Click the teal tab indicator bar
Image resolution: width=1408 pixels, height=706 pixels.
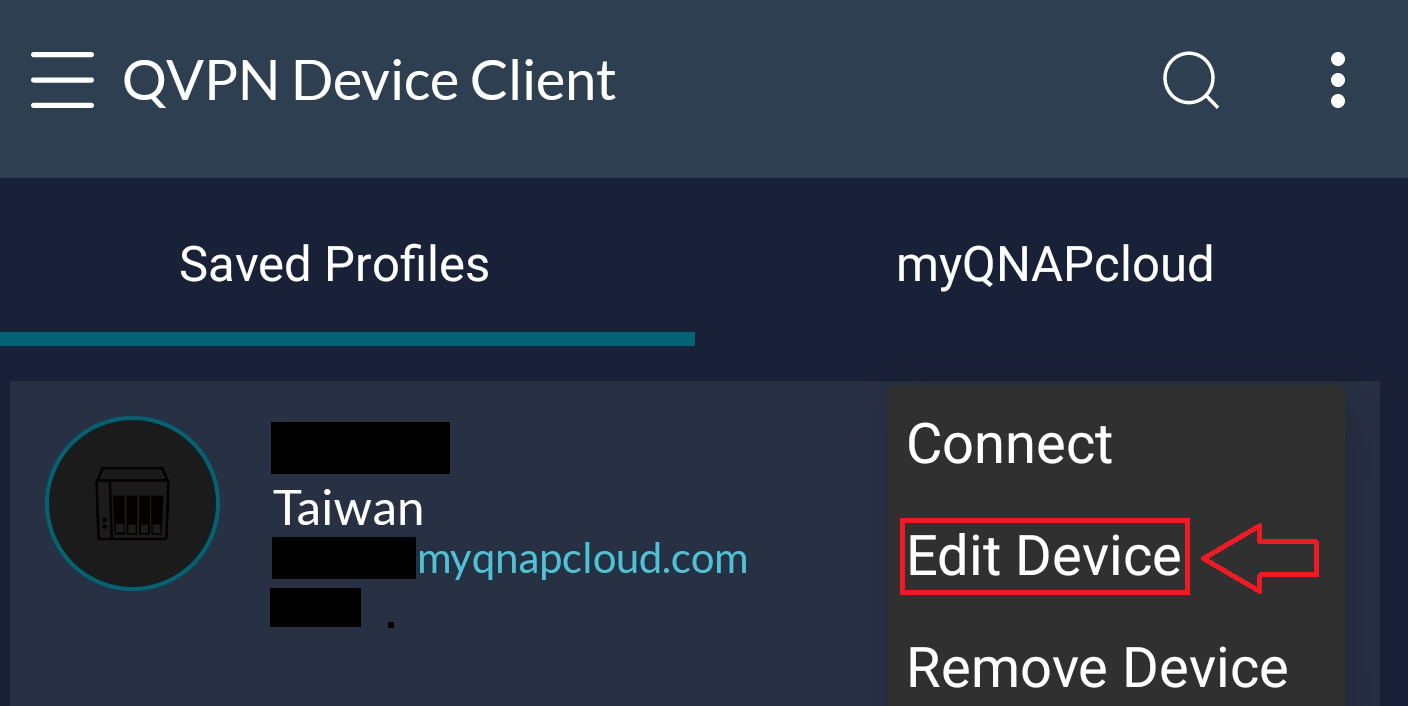click(348, 340)
